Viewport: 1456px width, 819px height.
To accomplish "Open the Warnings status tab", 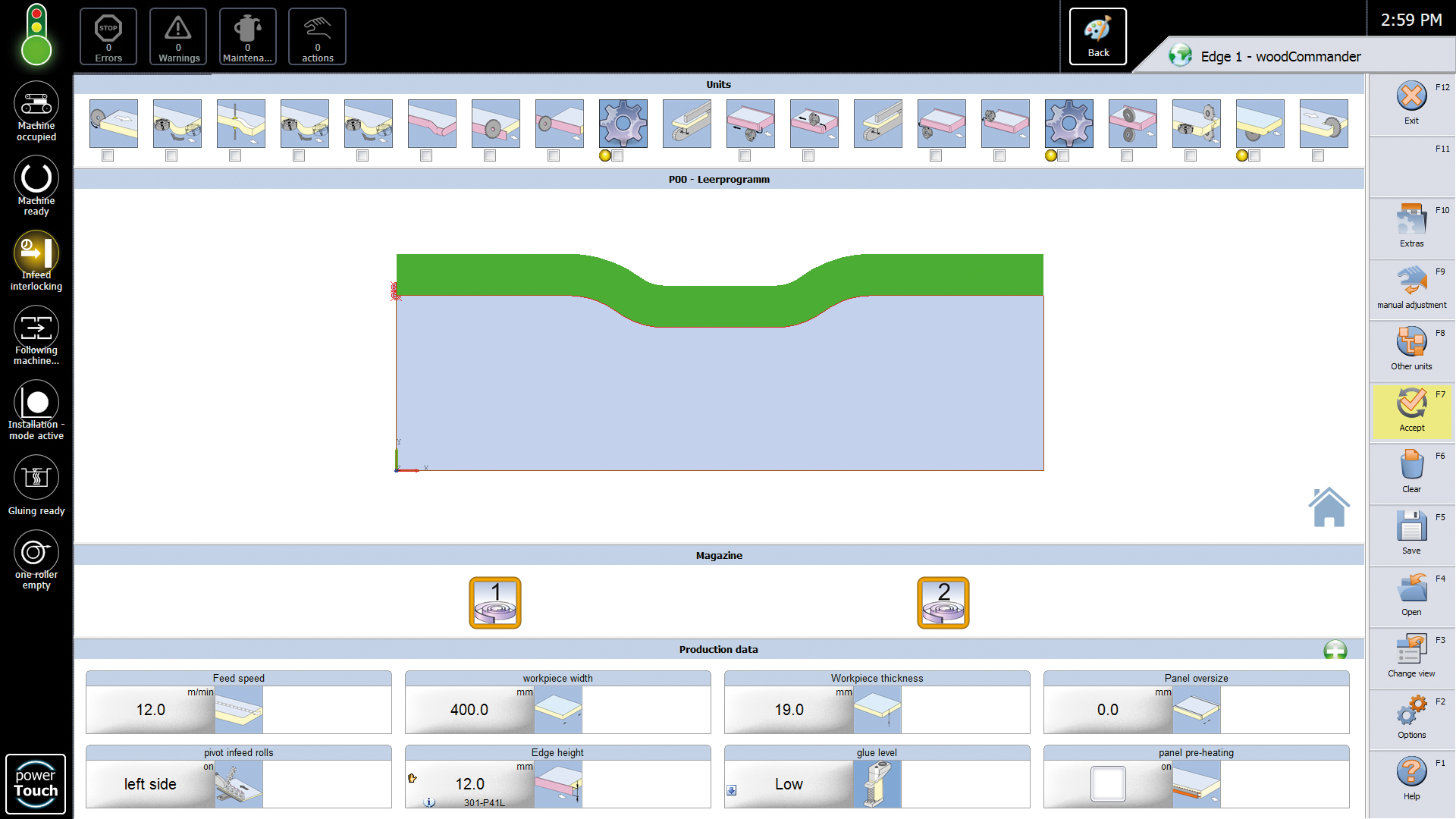I will [178, 36].
